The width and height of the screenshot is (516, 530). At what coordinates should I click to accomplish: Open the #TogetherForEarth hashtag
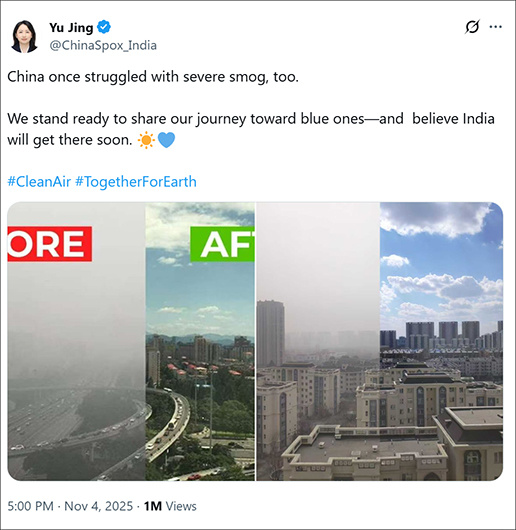136,182
